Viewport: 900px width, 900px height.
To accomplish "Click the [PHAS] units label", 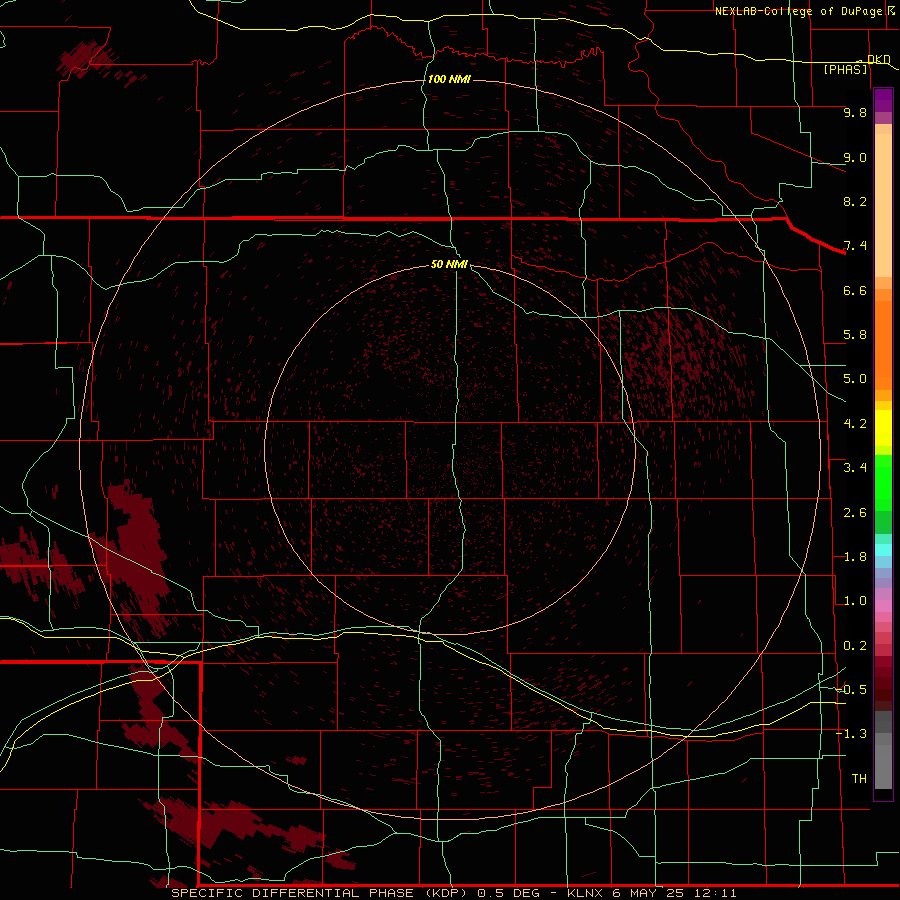I will coord(845,70).
